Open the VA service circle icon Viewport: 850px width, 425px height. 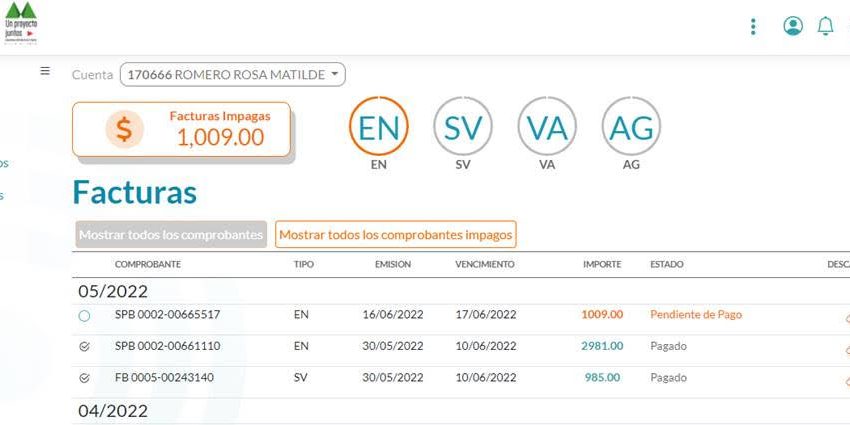[546, 128]
